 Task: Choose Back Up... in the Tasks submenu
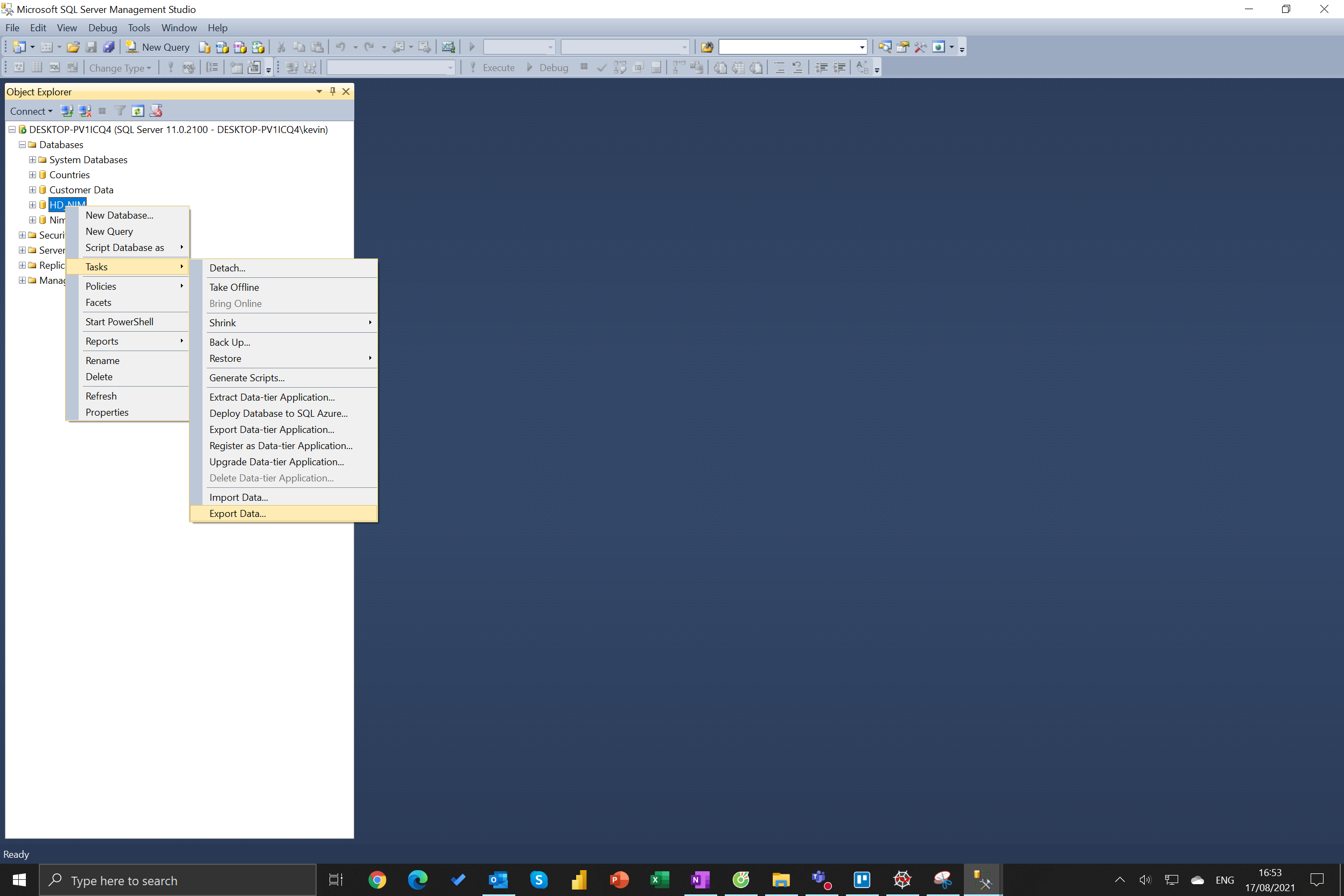click(284, 342)
